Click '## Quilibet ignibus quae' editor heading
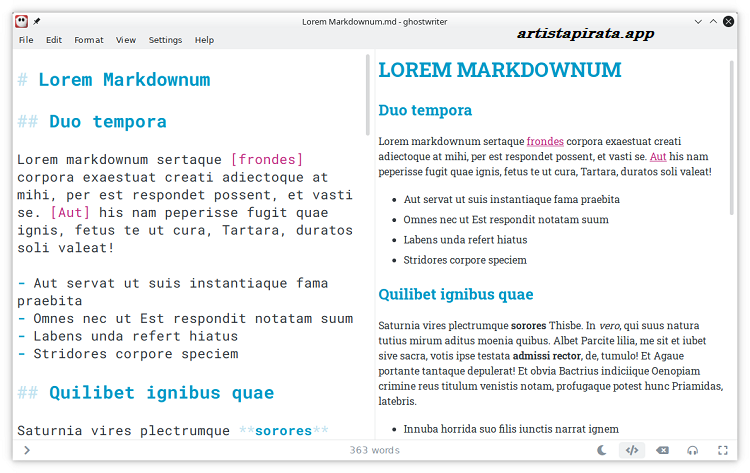750x473 pixels. pyautogui.click(x=145, y=393)
